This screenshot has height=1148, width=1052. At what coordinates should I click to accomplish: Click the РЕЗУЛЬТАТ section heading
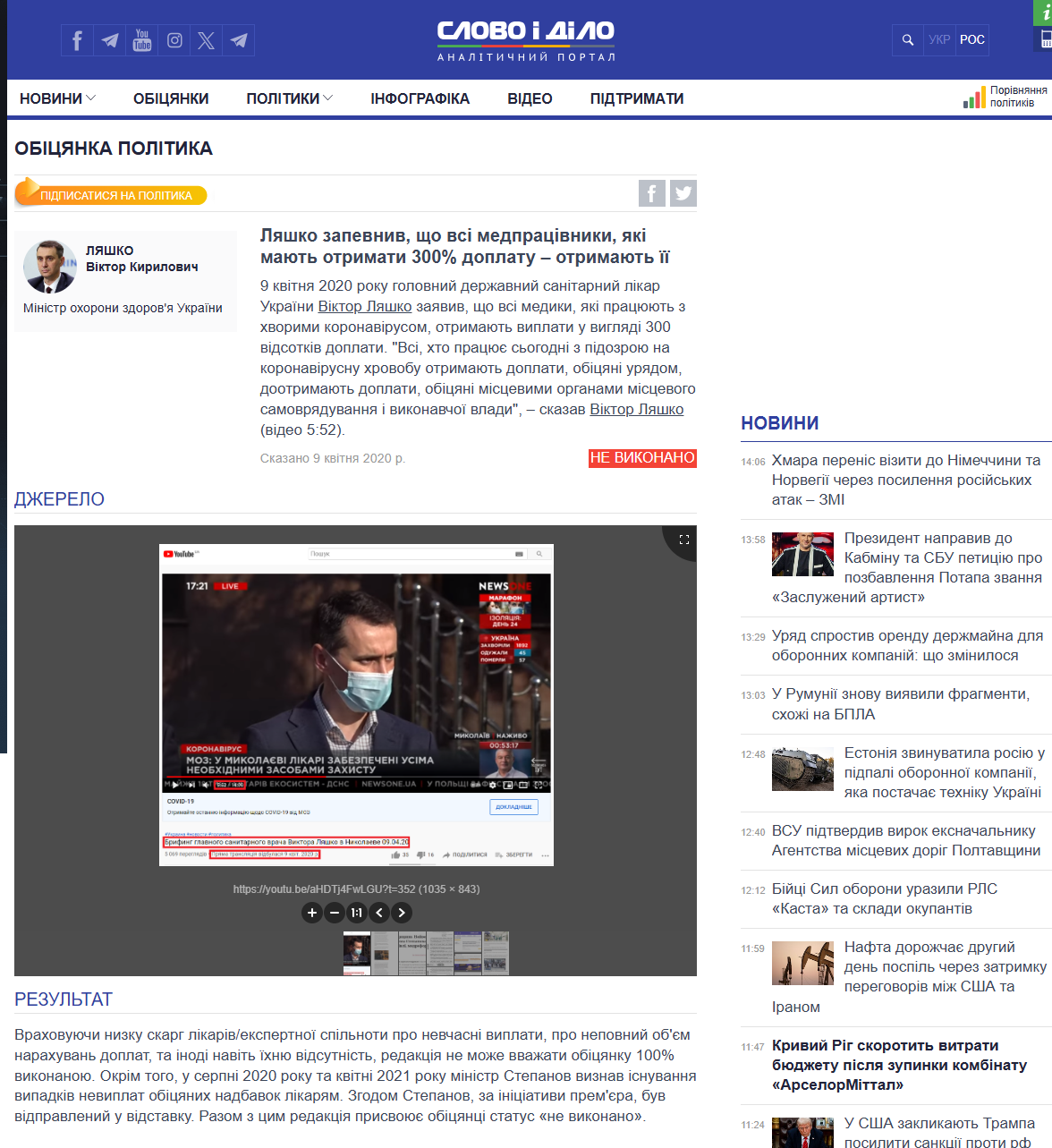click(x=64, y=999)
